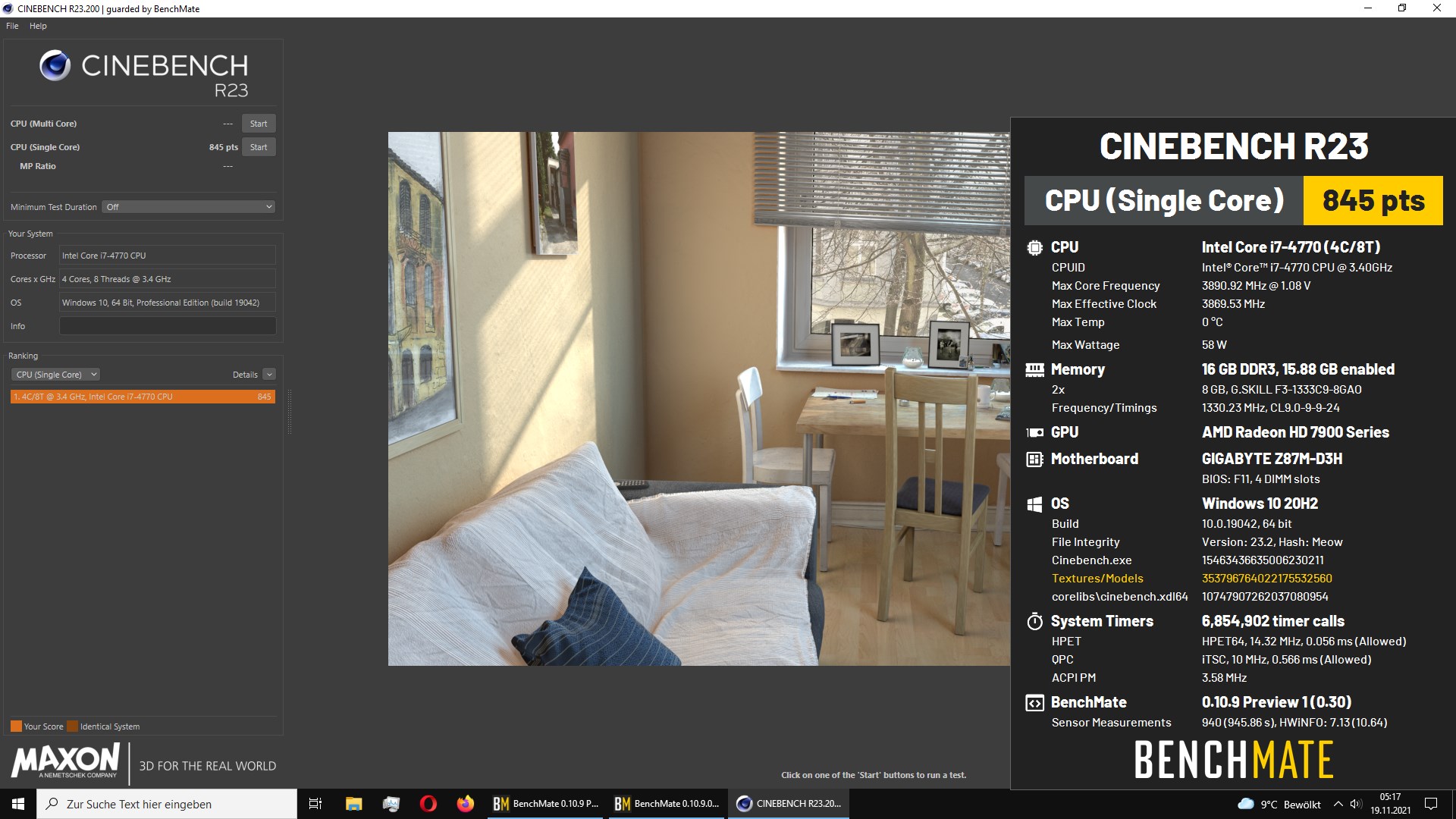Click the Cinebench title bar icon
The image size is (1456, 819).
coord(8,9)
